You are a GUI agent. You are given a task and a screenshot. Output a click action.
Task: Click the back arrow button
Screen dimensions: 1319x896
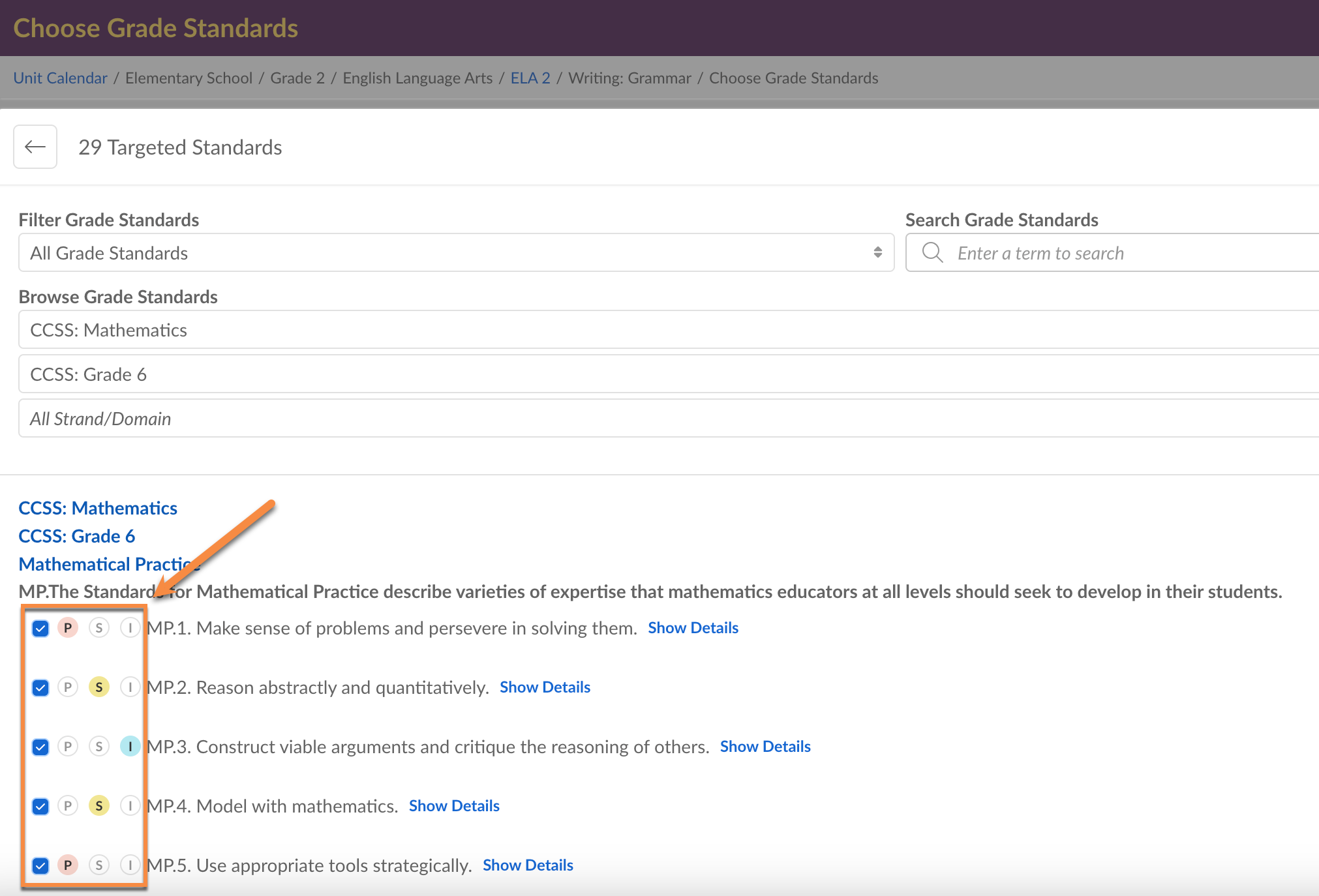pos(35,147)
